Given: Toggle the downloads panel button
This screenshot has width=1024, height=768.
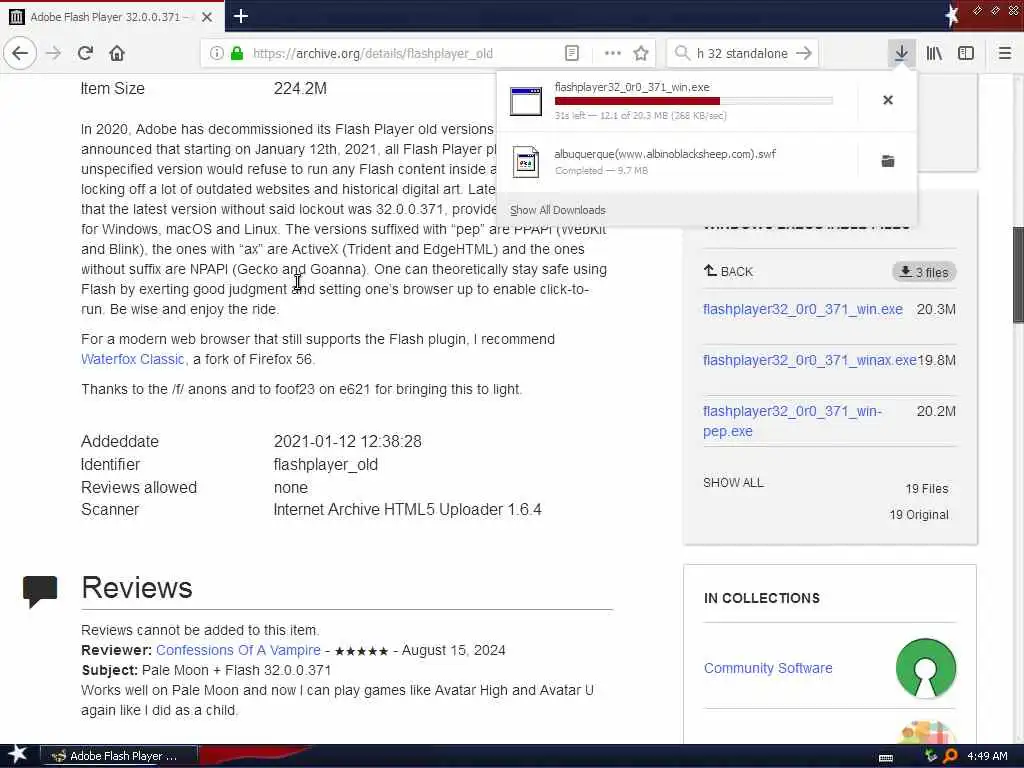Looking at the screenshot, I should tap(901, 54).
